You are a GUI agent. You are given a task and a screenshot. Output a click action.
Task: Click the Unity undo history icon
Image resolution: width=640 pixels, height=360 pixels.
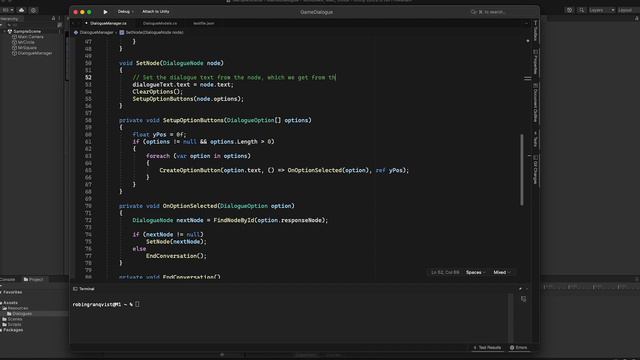[569, 10]
